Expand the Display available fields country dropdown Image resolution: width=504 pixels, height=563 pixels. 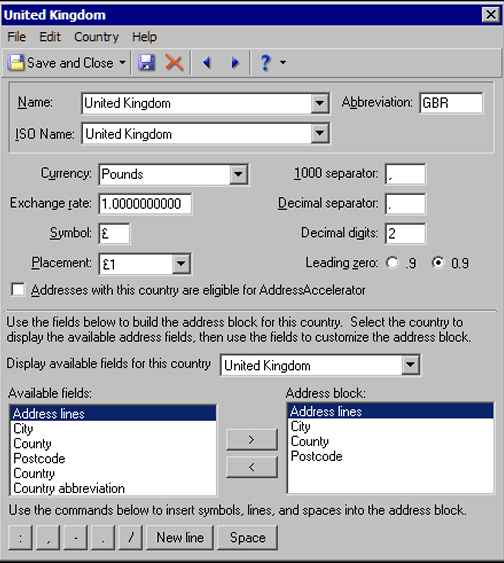410,365
